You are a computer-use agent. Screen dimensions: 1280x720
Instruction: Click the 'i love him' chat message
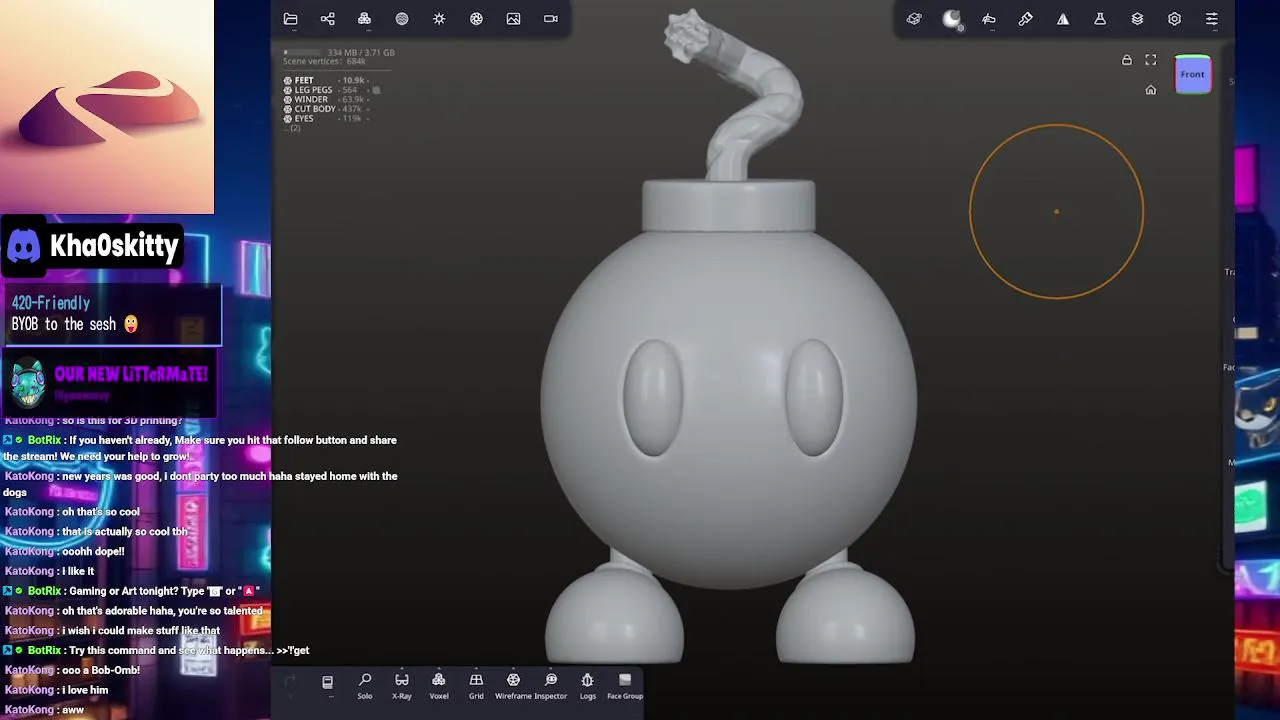pyautogui.click(x=56, y=690)
